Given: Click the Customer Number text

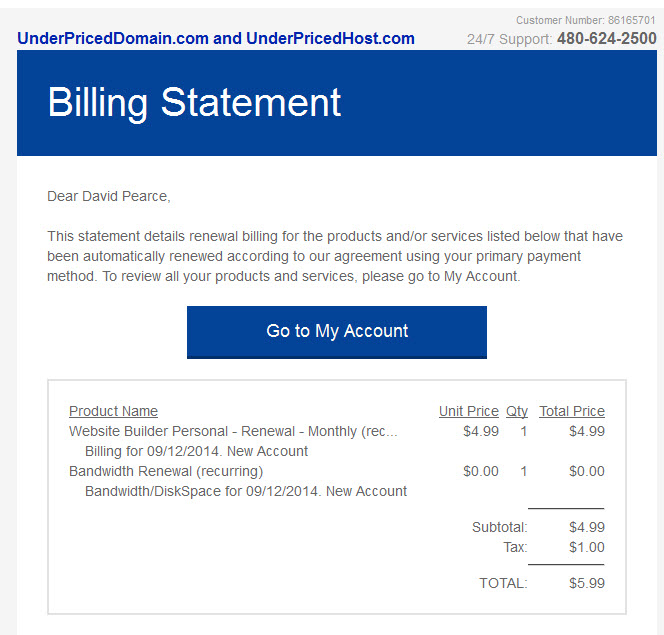Looking at the screenshot, I should [585, 20].
